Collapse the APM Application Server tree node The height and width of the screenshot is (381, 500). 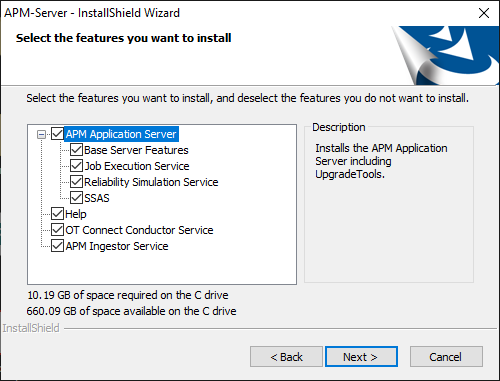[x=41, y=134]
